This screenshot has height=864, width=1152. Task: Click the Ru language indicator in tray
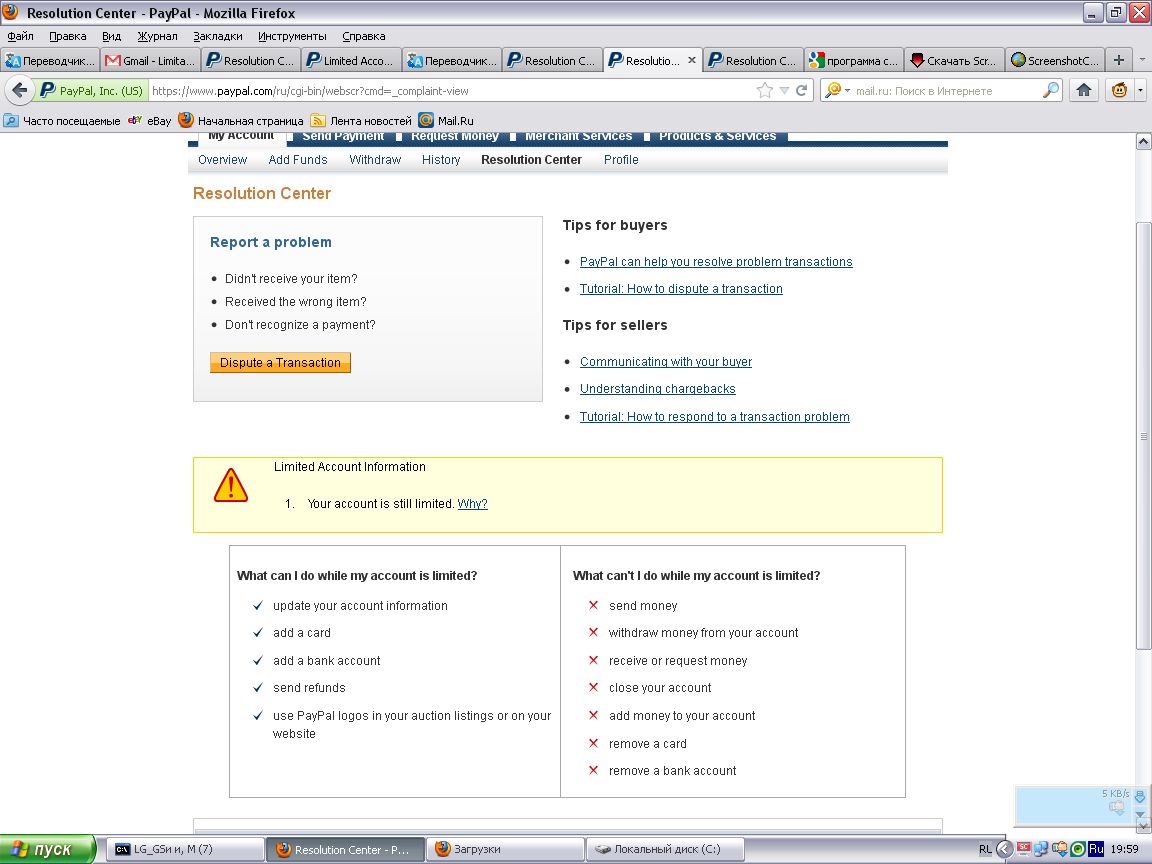(x=1095, y=849)
